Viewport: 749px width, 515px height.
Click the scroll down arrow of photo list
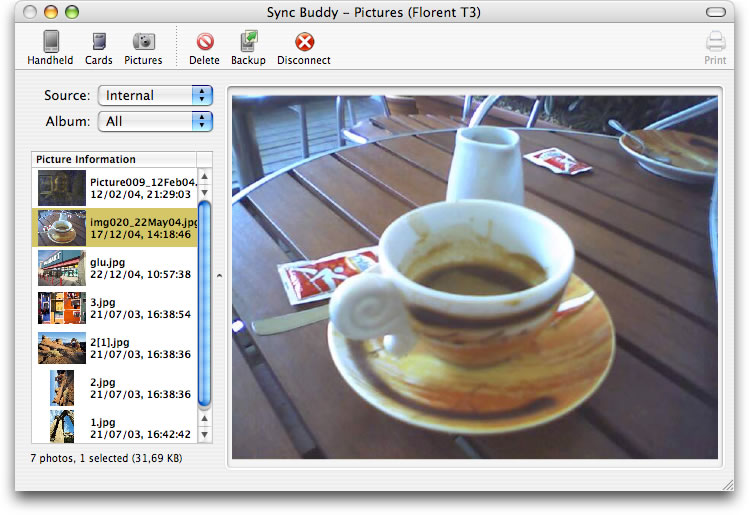[205, 435]
